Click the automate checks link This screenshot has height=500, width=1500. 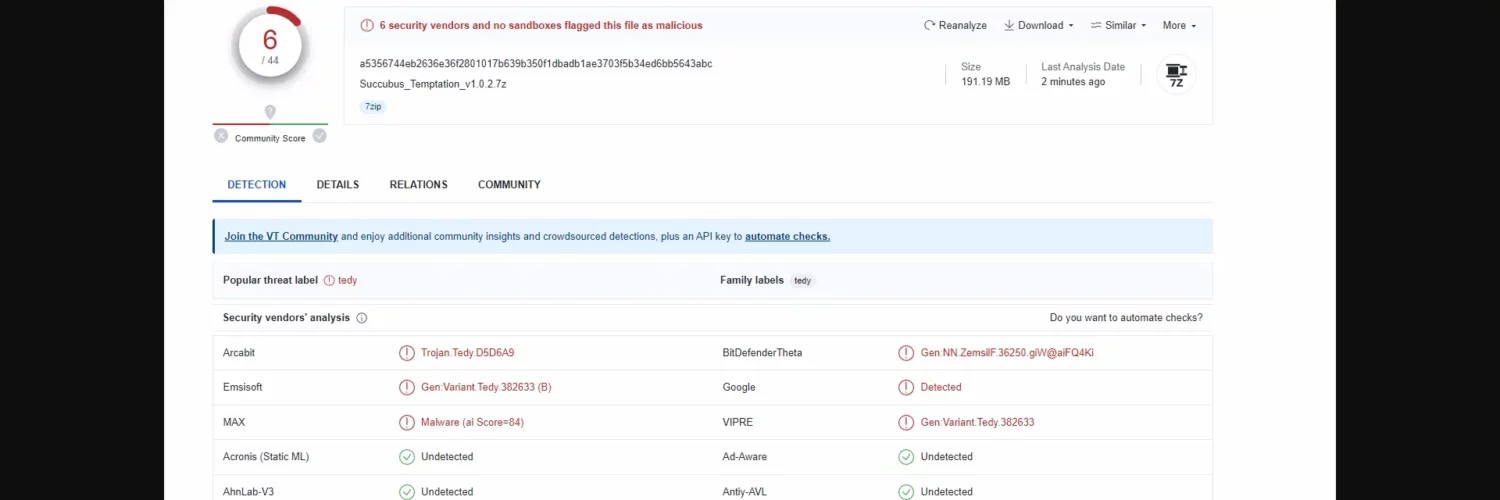pos(787,237)
